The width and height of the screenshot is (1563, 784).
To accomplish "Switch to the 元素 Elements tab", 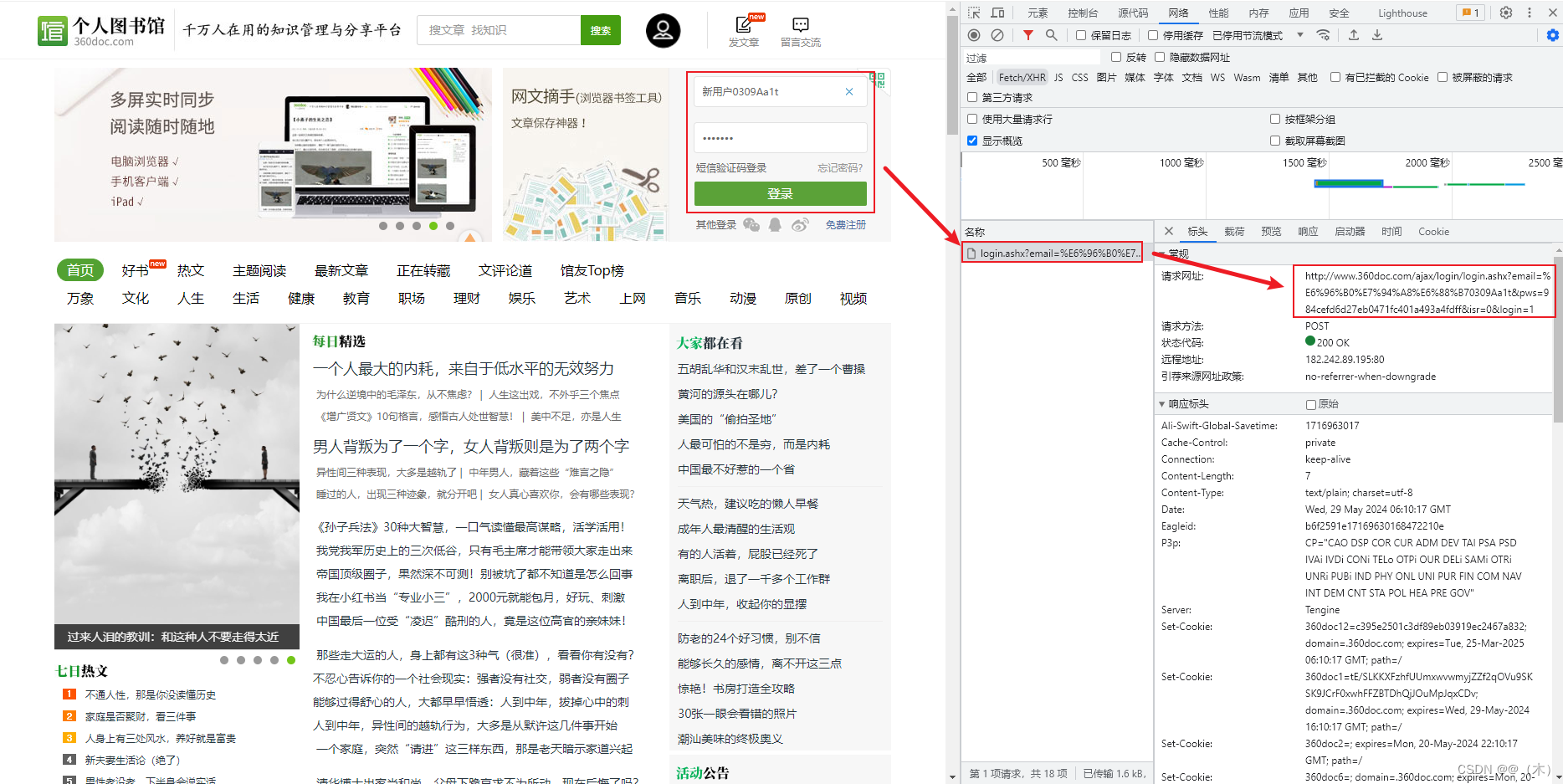I will click(x=1038, y=13).
